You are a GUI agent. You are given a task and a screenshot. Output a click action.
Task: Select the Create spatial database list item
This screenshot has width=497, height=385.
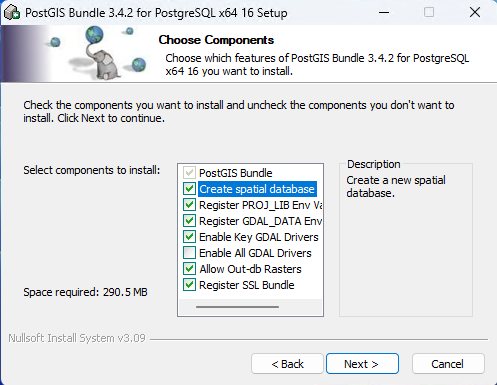pyautogui.click(x=257, y=189)
